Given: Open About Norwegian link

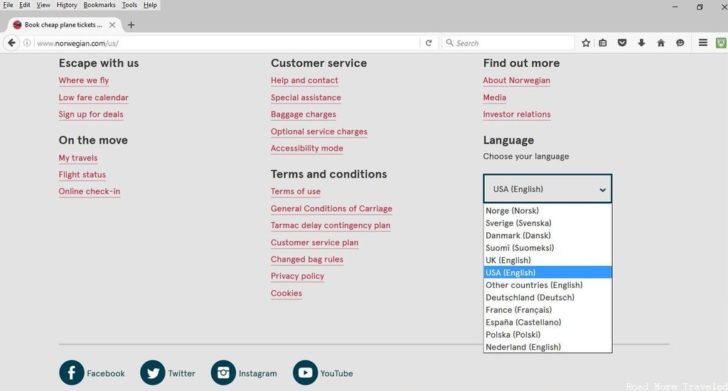Looking at the screenshot, I should (516, 80).
